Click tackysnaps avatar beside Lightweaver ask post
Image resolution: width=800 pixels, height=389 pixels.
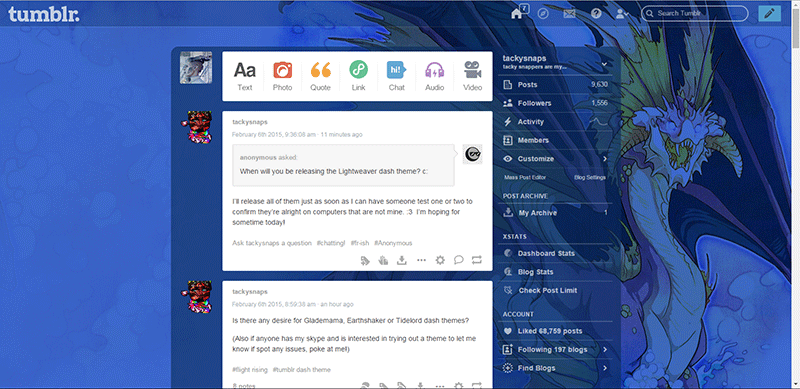pos(196,128)
